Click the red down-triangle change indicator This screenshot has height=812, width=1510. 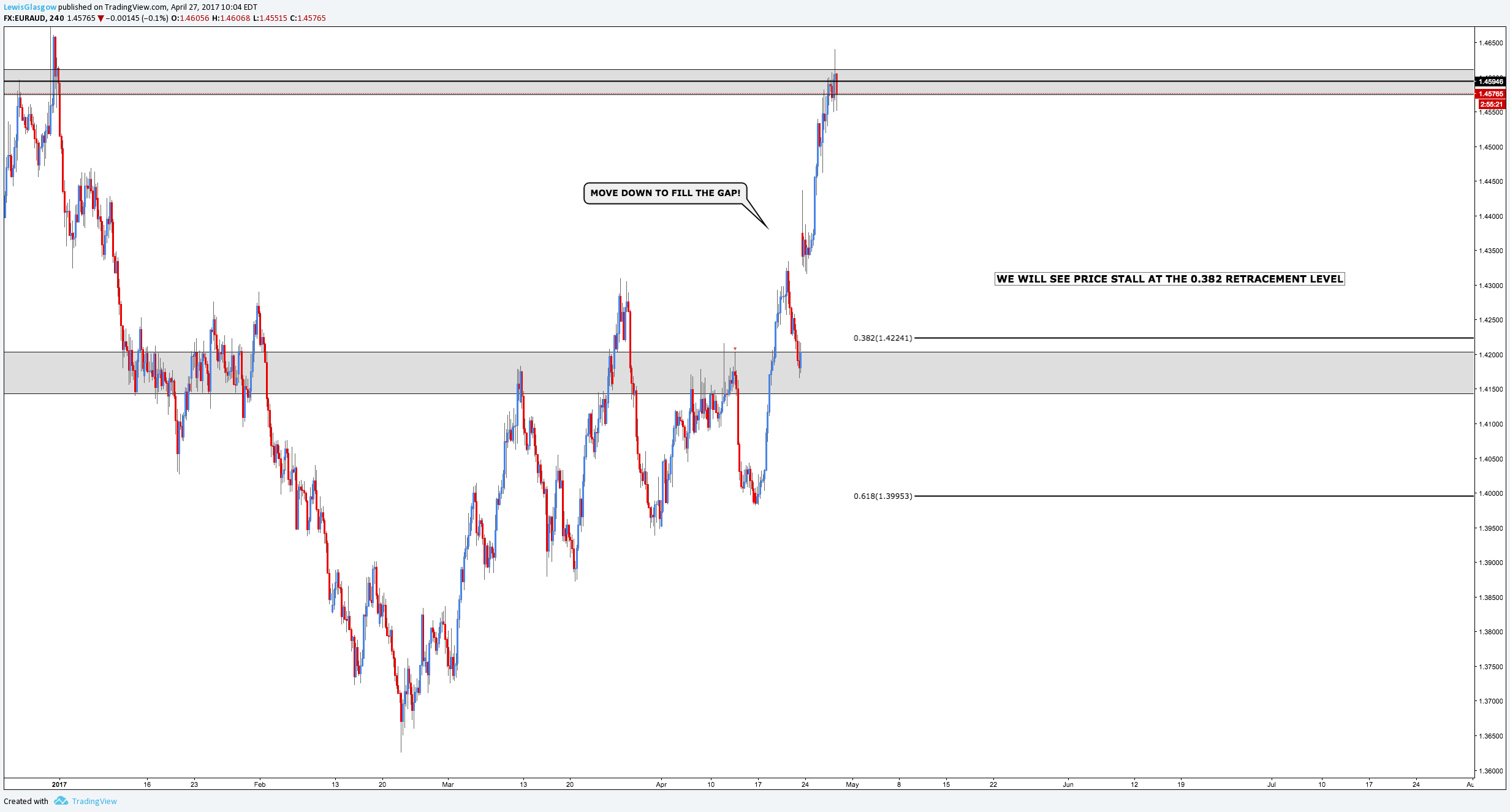coord(101,18)
